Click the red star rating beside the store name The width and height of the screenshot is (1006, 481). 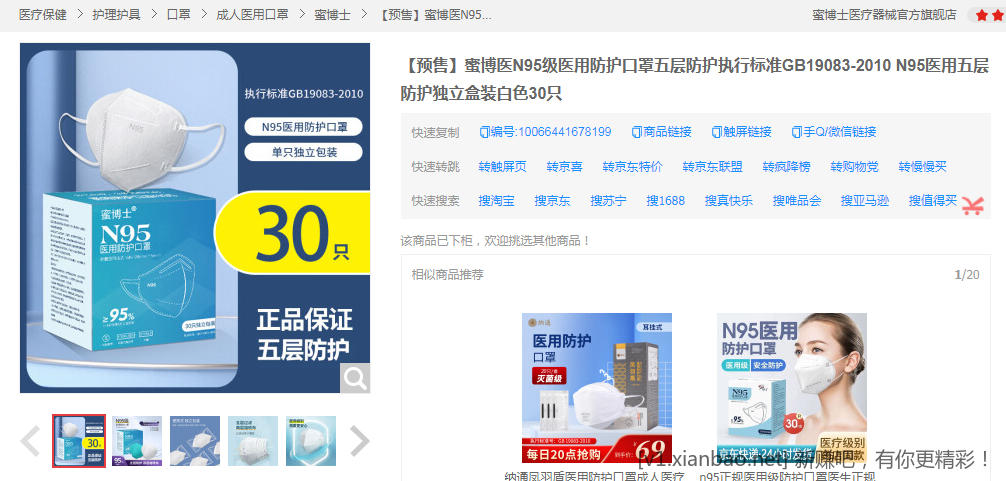[990, 15]
